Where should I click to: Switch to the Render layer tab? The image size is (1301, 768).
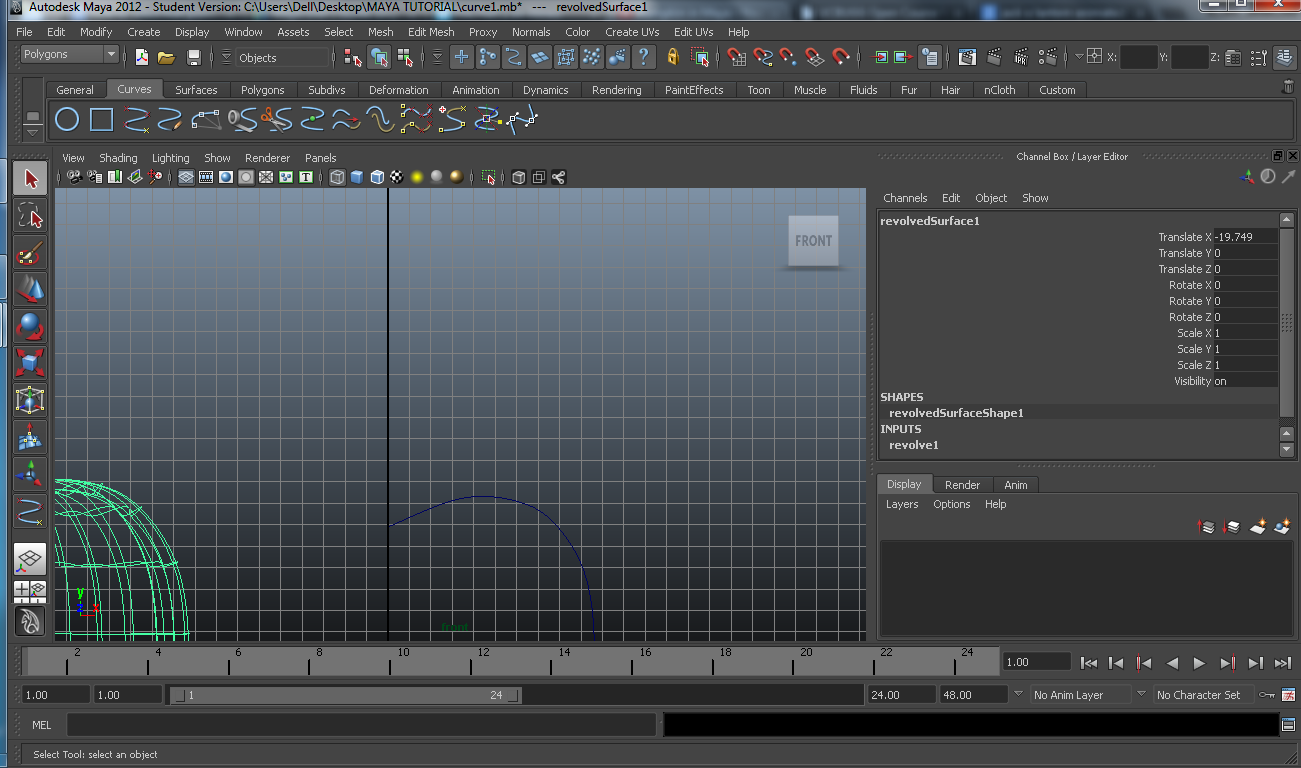pyautogui.click(x=962, y=484)
